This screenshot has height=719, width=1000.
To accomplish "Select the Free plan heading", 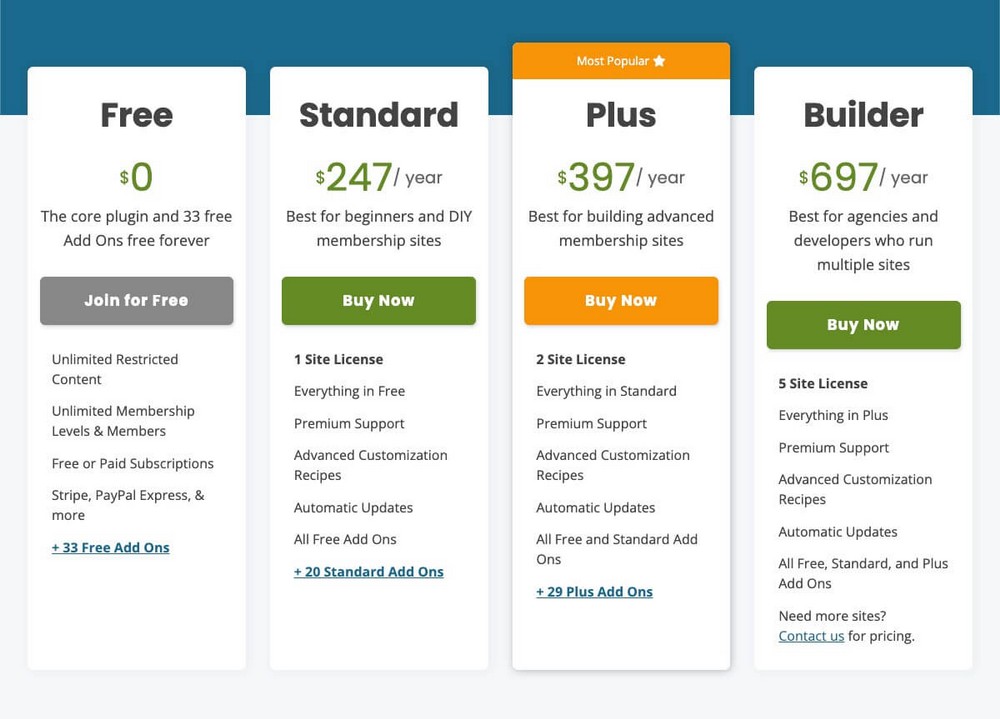I will point(137,115).
